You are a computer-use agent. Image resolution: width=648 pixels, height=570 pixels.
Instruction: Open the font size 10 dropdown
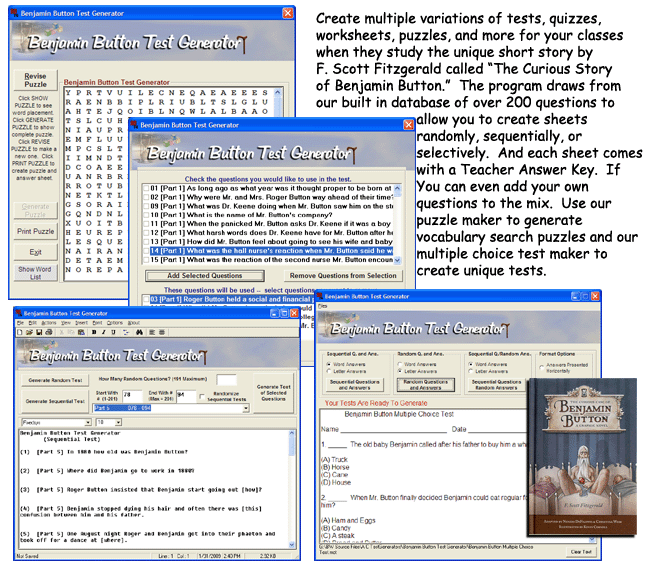click(118, 422)
